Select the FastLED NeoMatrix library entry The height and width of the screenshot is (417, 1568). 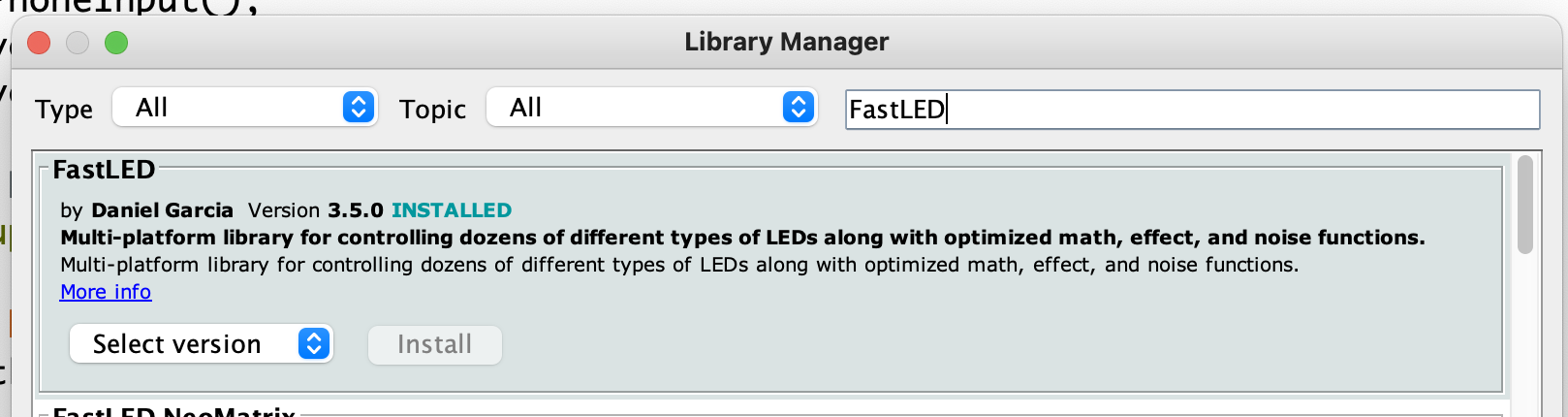pyautogui.click(x=174, y=411)
